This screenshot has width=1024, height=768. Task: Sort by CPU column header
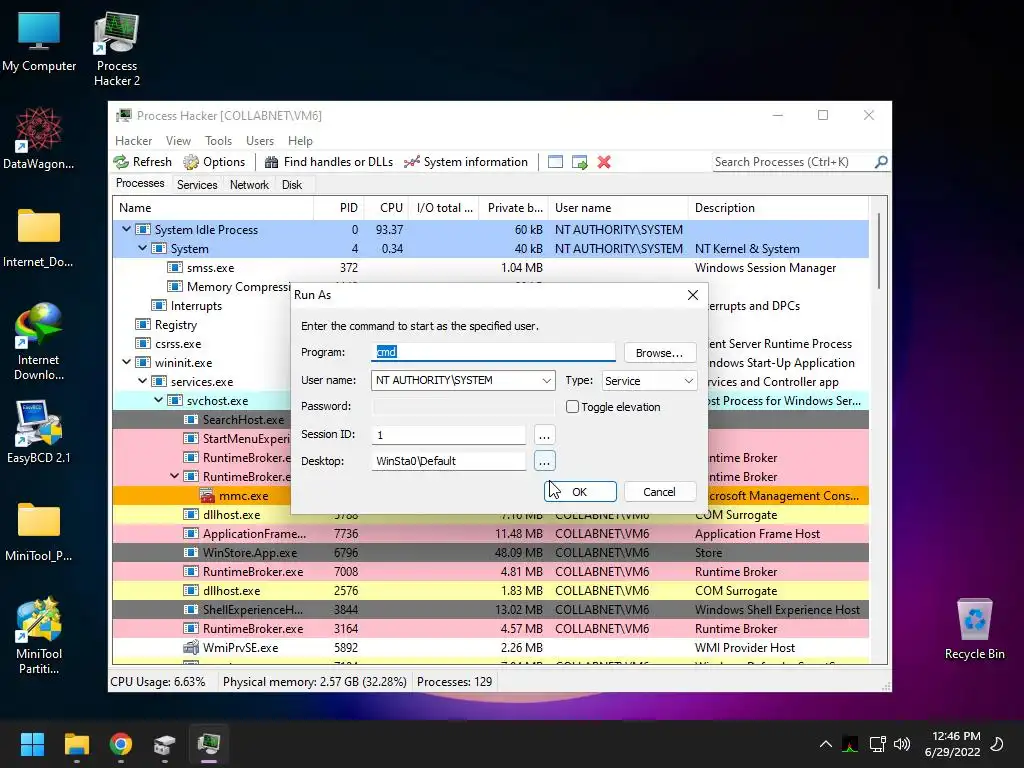385,208
